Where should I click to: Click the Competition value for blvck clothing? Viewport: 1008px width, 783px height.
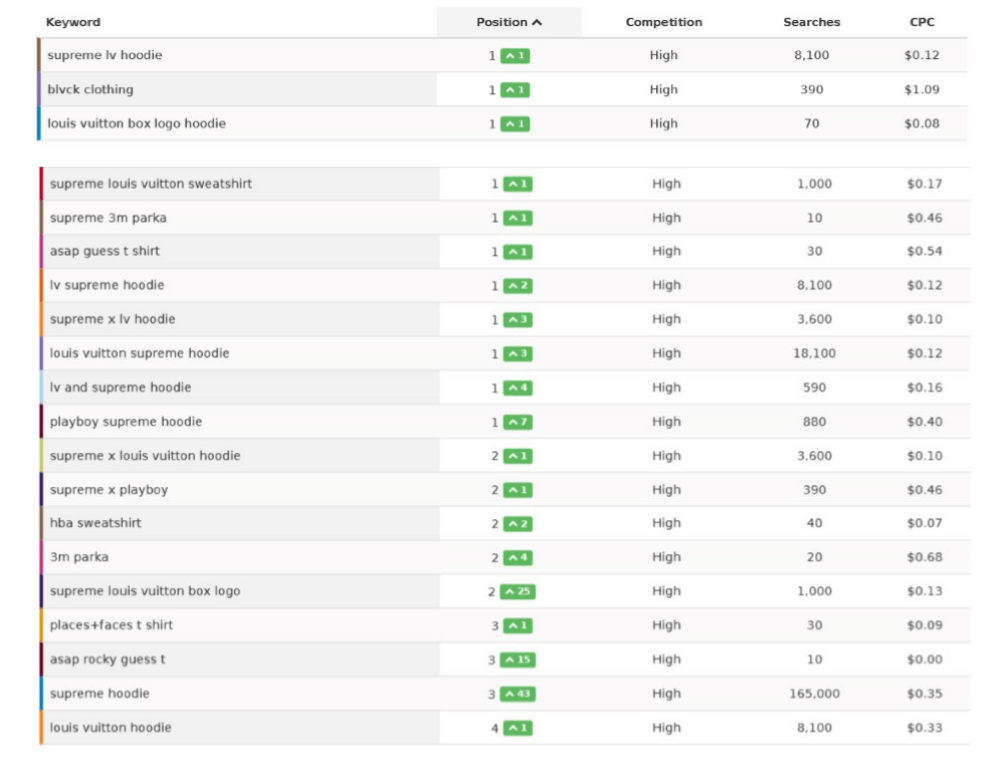coord(663,89)
